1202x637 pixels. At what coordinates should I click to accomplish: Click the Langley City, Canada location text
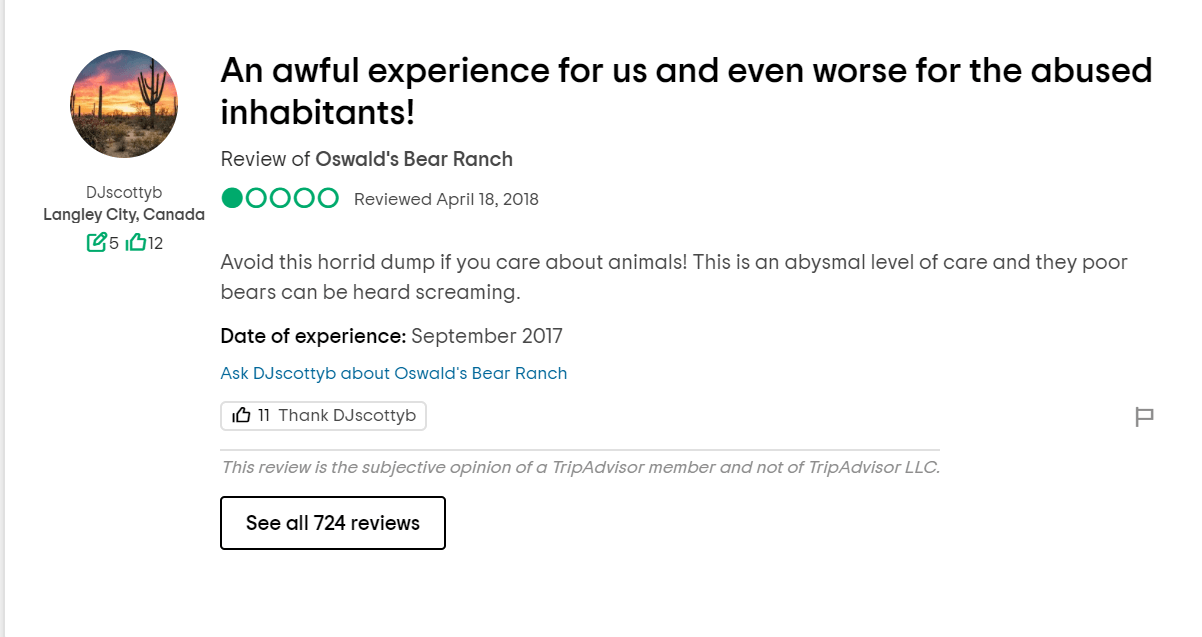coord(124,215)
